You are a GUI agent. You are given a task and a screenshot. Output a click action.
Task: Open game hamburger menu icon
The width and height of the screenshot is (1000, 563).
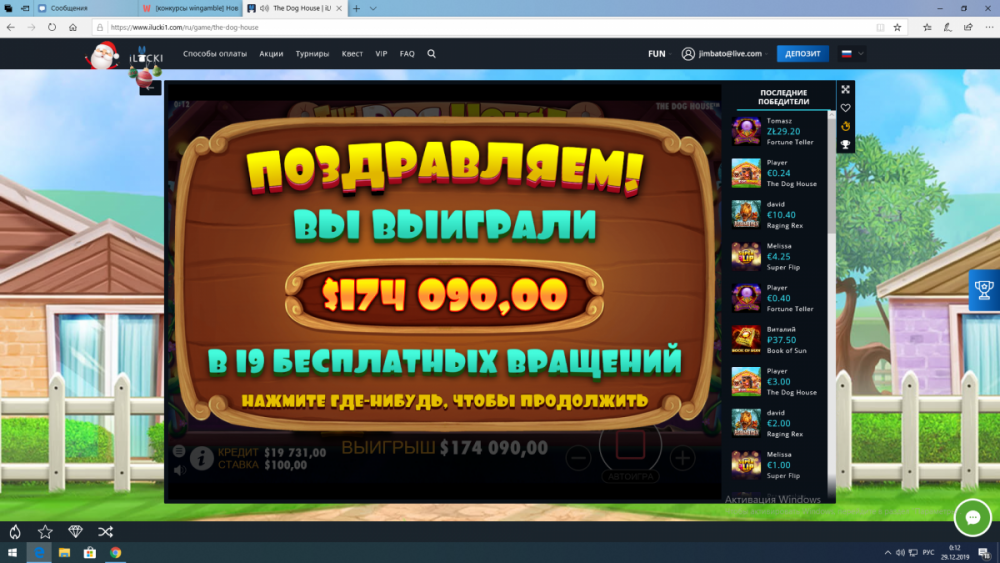pyautogui.click(x=179, y=451)
